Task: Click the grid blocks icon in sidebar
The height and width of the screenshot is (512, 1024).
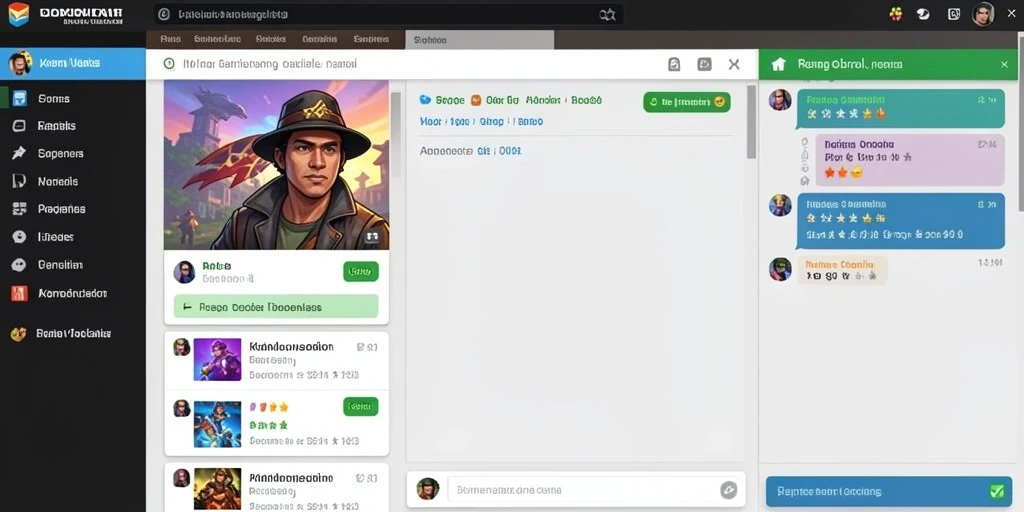Action: pos(19,209)
